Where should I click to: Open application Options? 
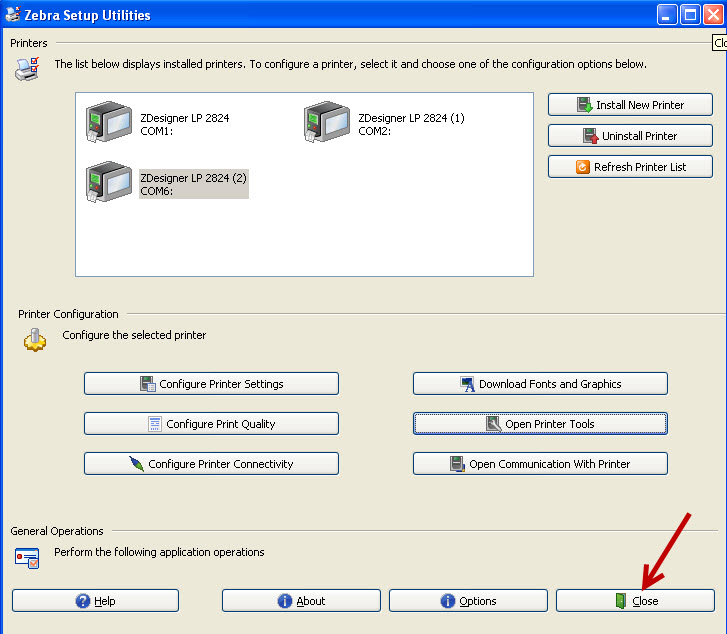pos(468,601)
